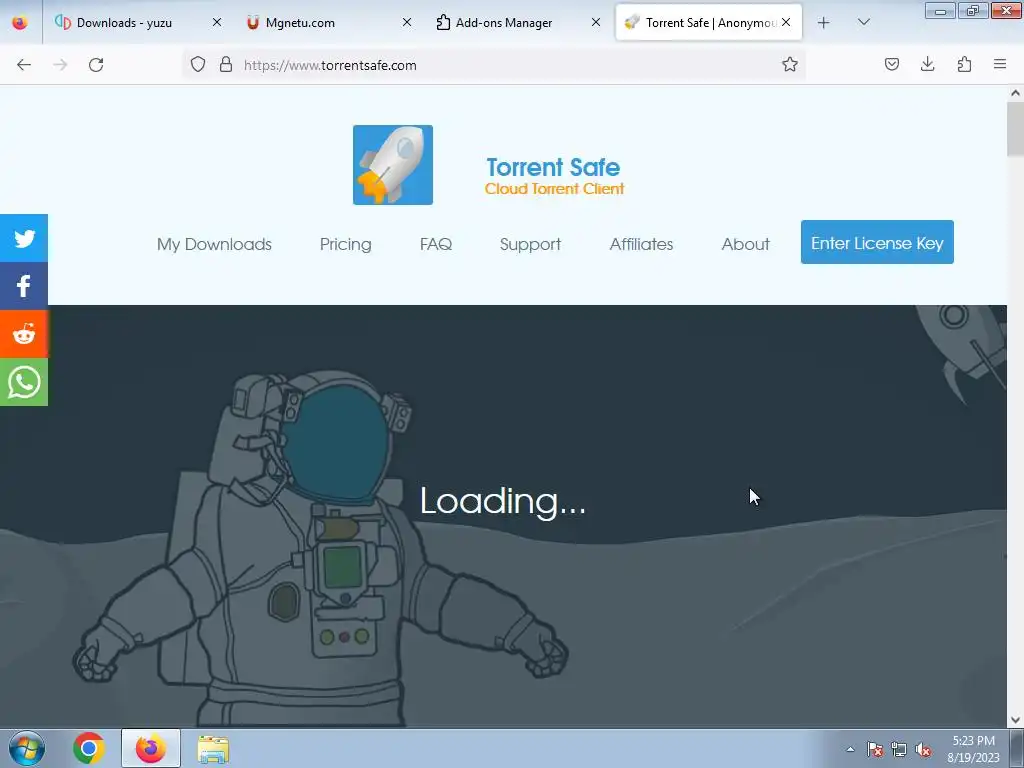
Task: Launch Chrome from the taskbar
Action: (89, 748)
